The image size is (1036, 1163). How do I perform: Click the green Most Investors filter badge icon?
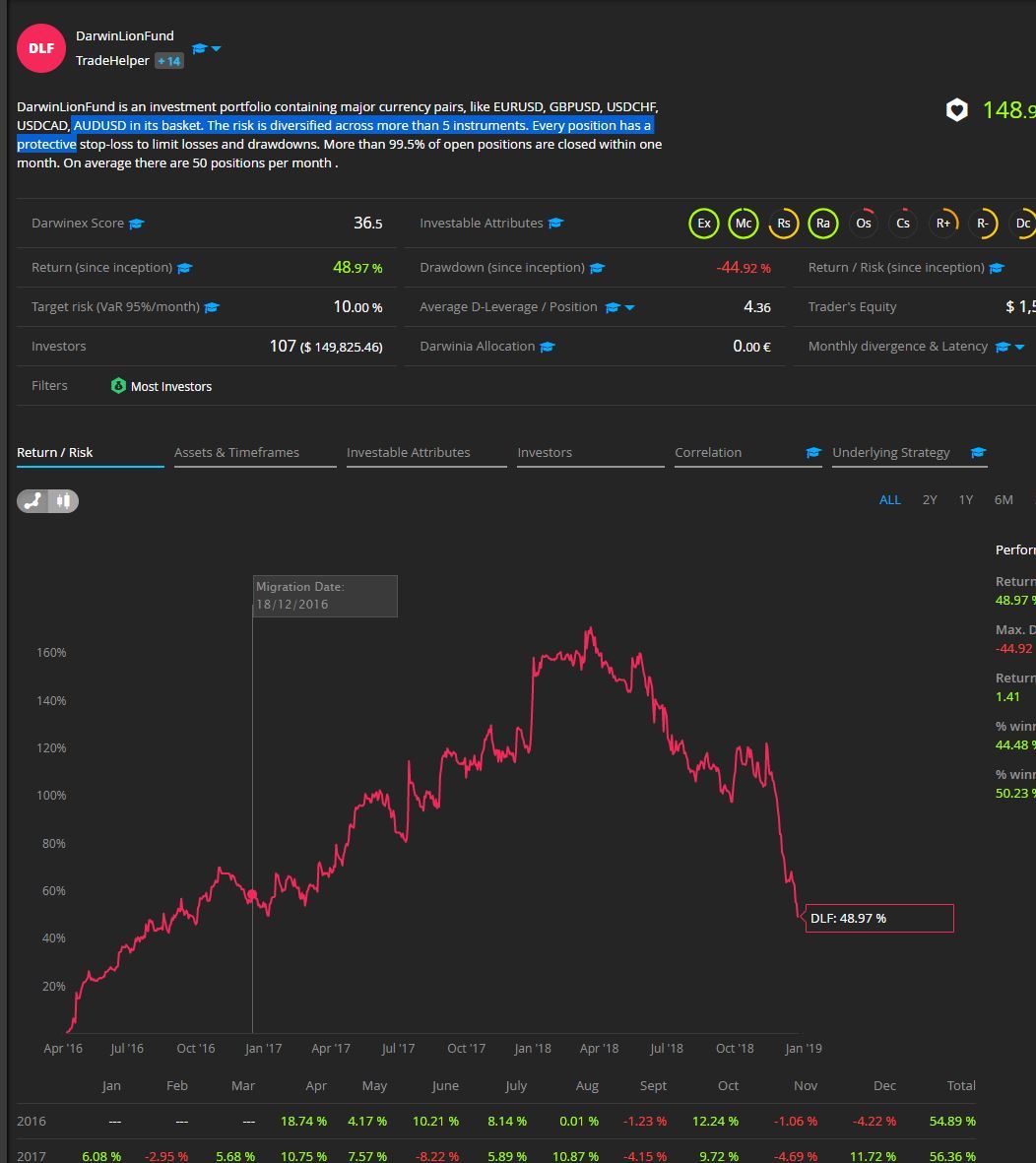point(118,386)
